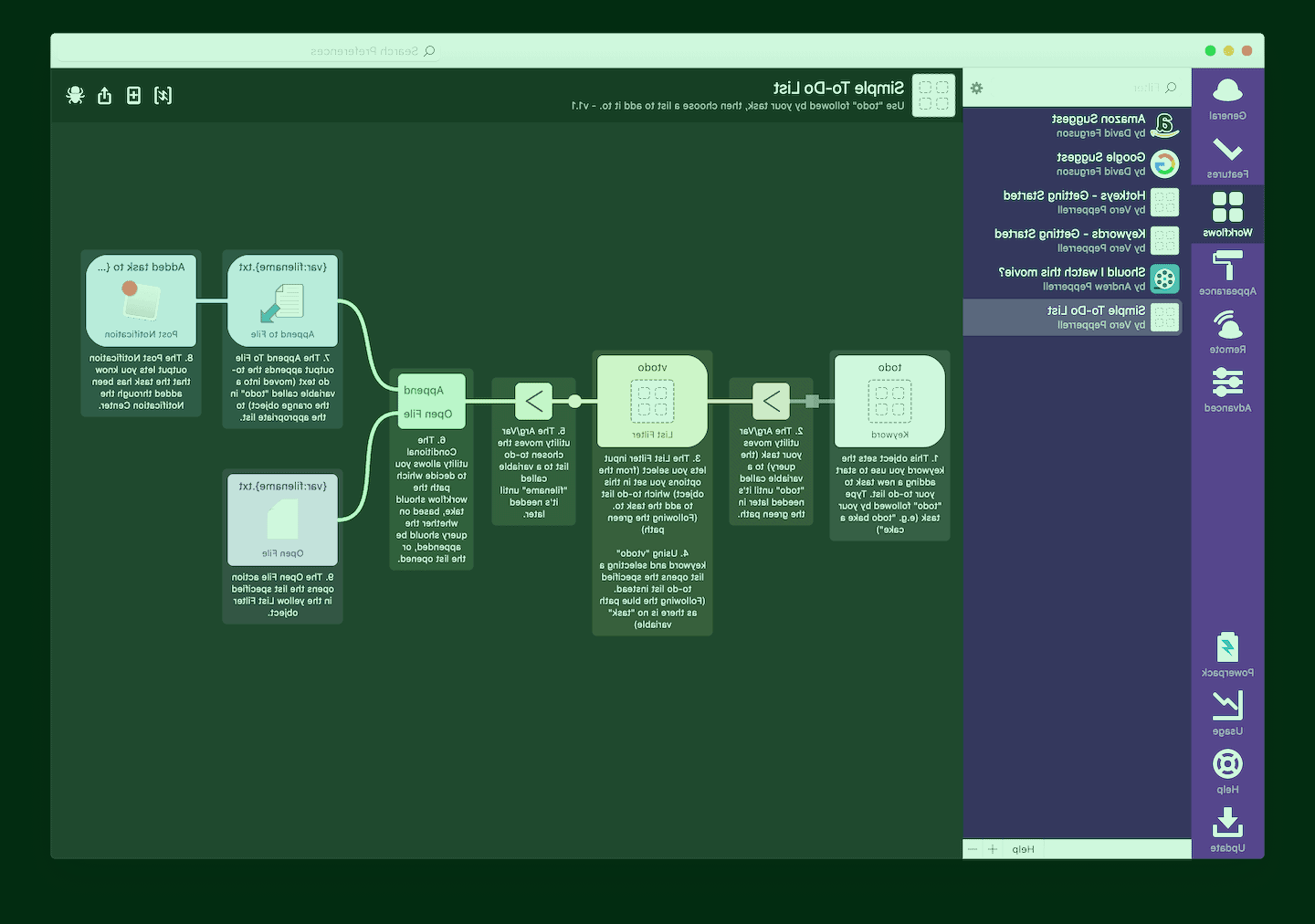Select the Append to File node
The height and width of the screenshot is (924, 1315).
click(283, 300)
